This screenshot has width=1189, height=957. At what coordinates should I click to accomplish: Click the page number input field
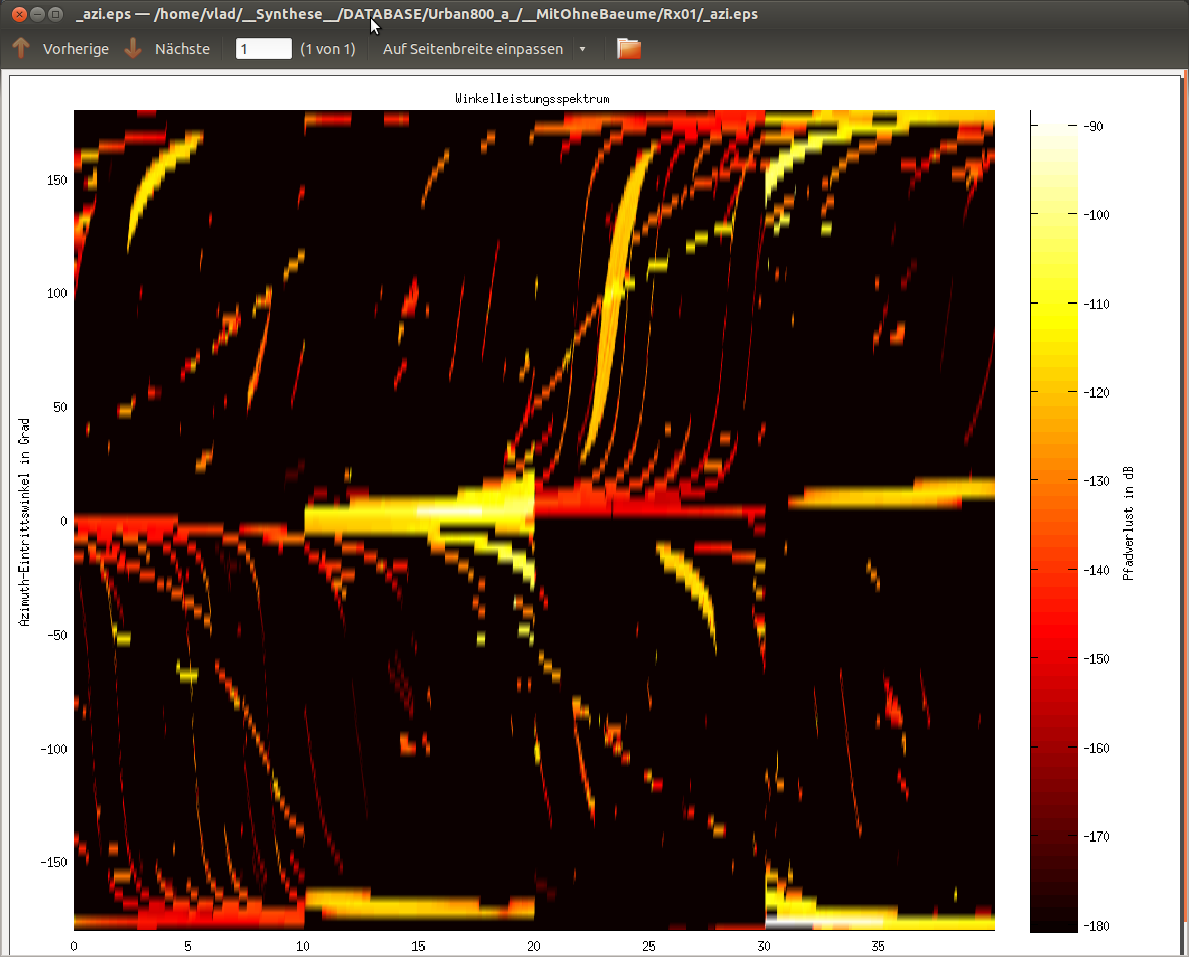pyautogui.click(x=263, y=49)
